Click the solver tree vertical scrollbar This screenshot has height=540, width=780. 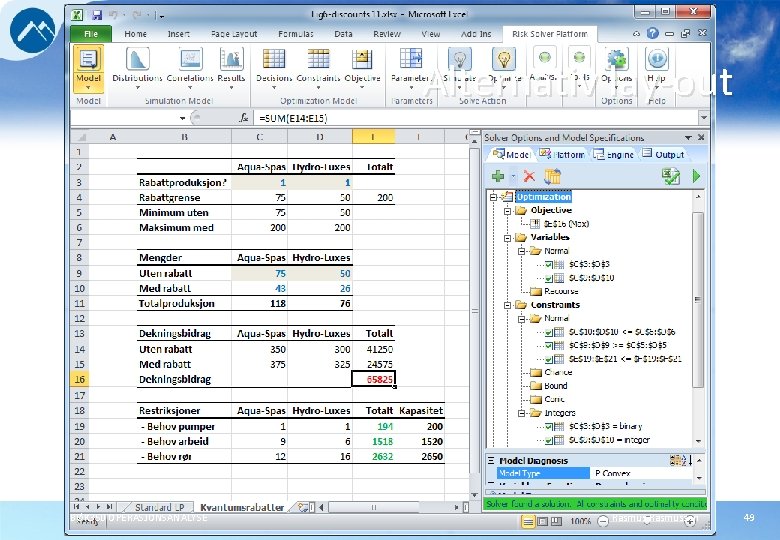(698, 298)
